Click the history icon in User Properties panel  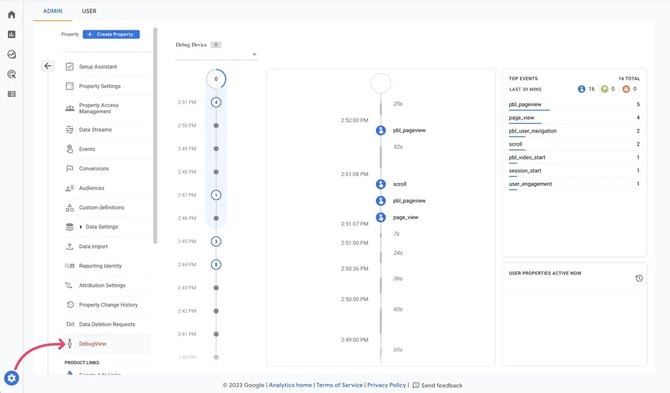click(x=639, y=279)
